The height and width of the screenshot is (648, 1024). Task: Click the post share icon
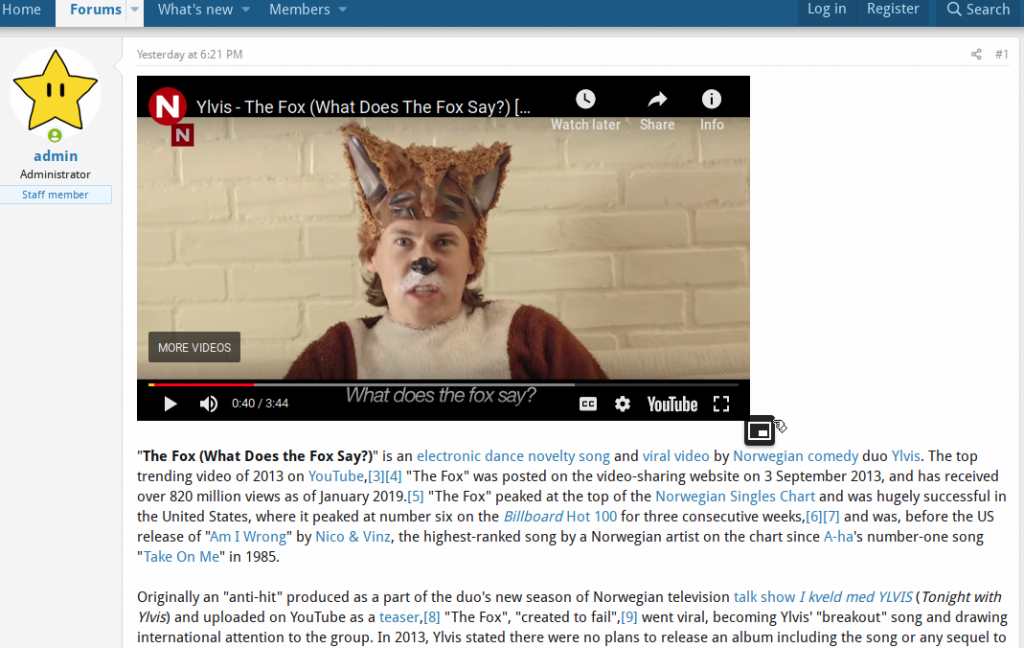[976, 54]
